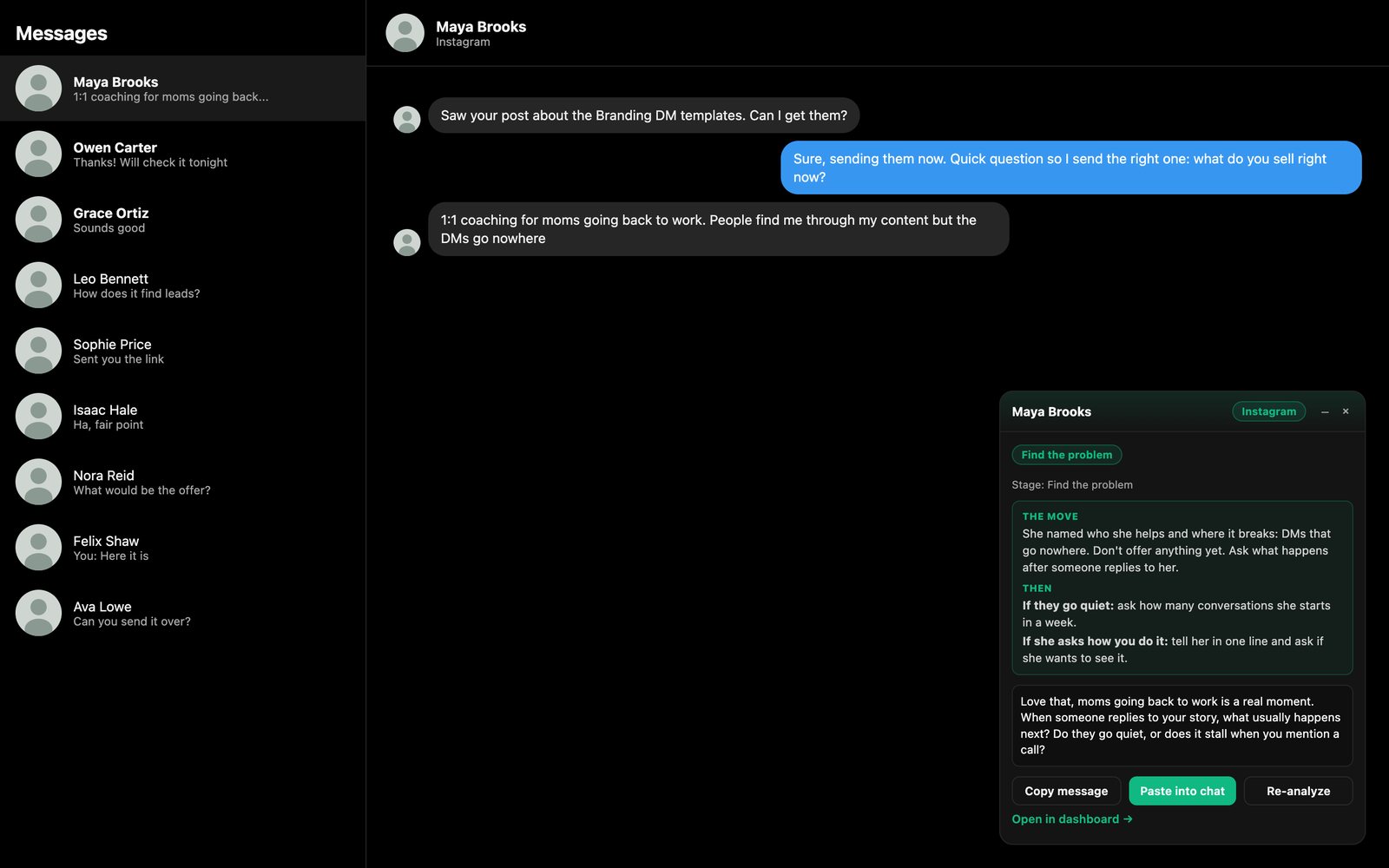Minimize the Maya Brooks assistant panel
The height and width of the screenshot is (868, 1389).
1325,412
